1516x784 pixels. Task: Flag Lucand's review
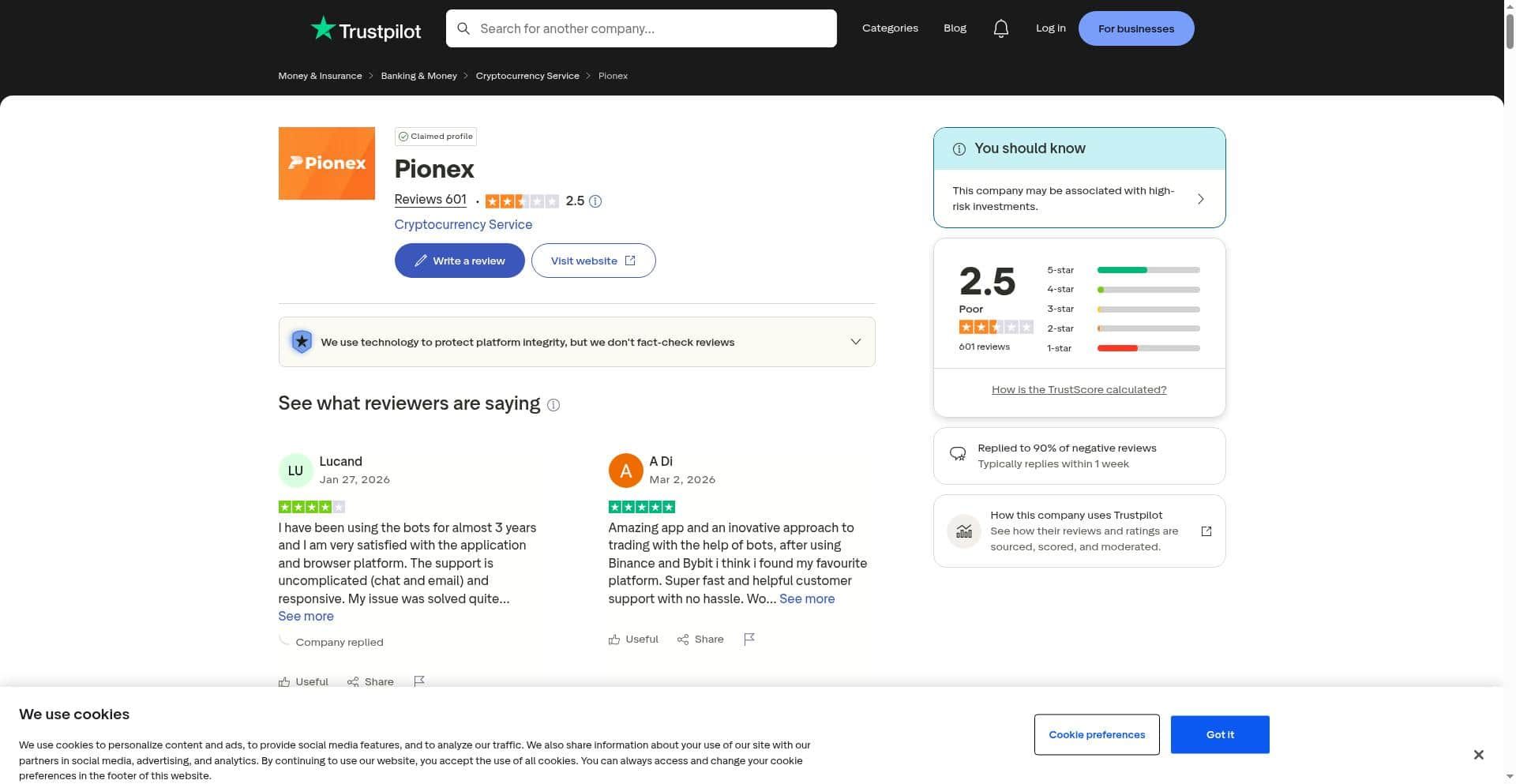419,681
